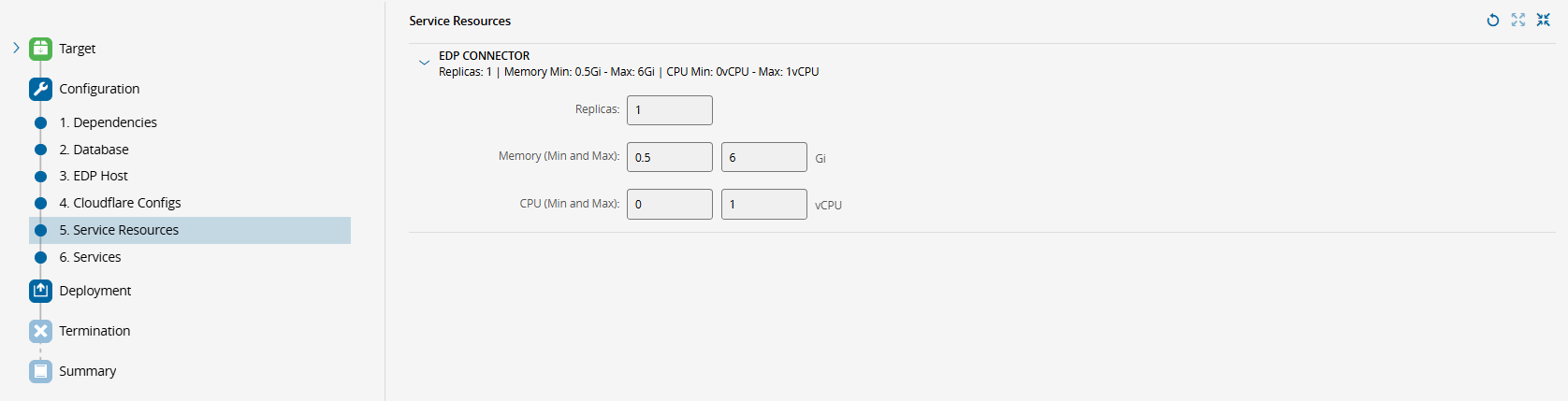Click the Summary step icon
The height and width of the screenshot is (401, 1568).
pos(40,371)
